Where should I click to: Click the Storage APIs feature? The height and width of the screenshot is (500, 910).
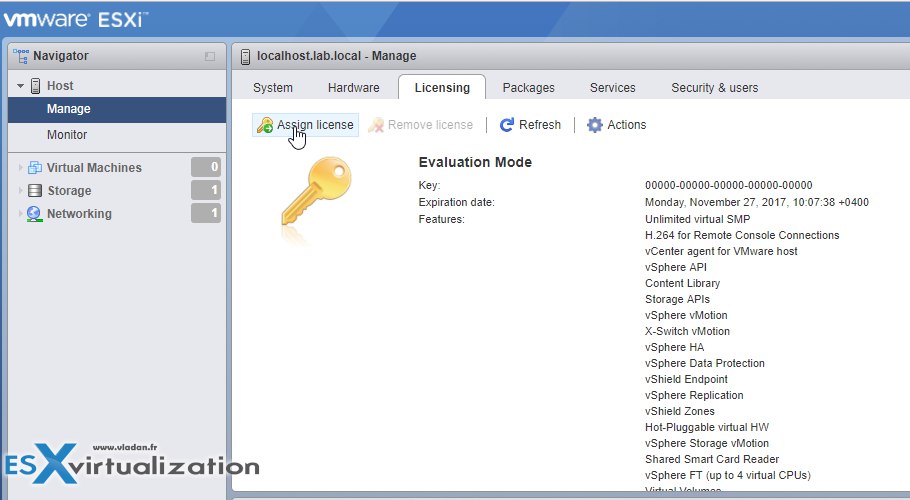677,299
